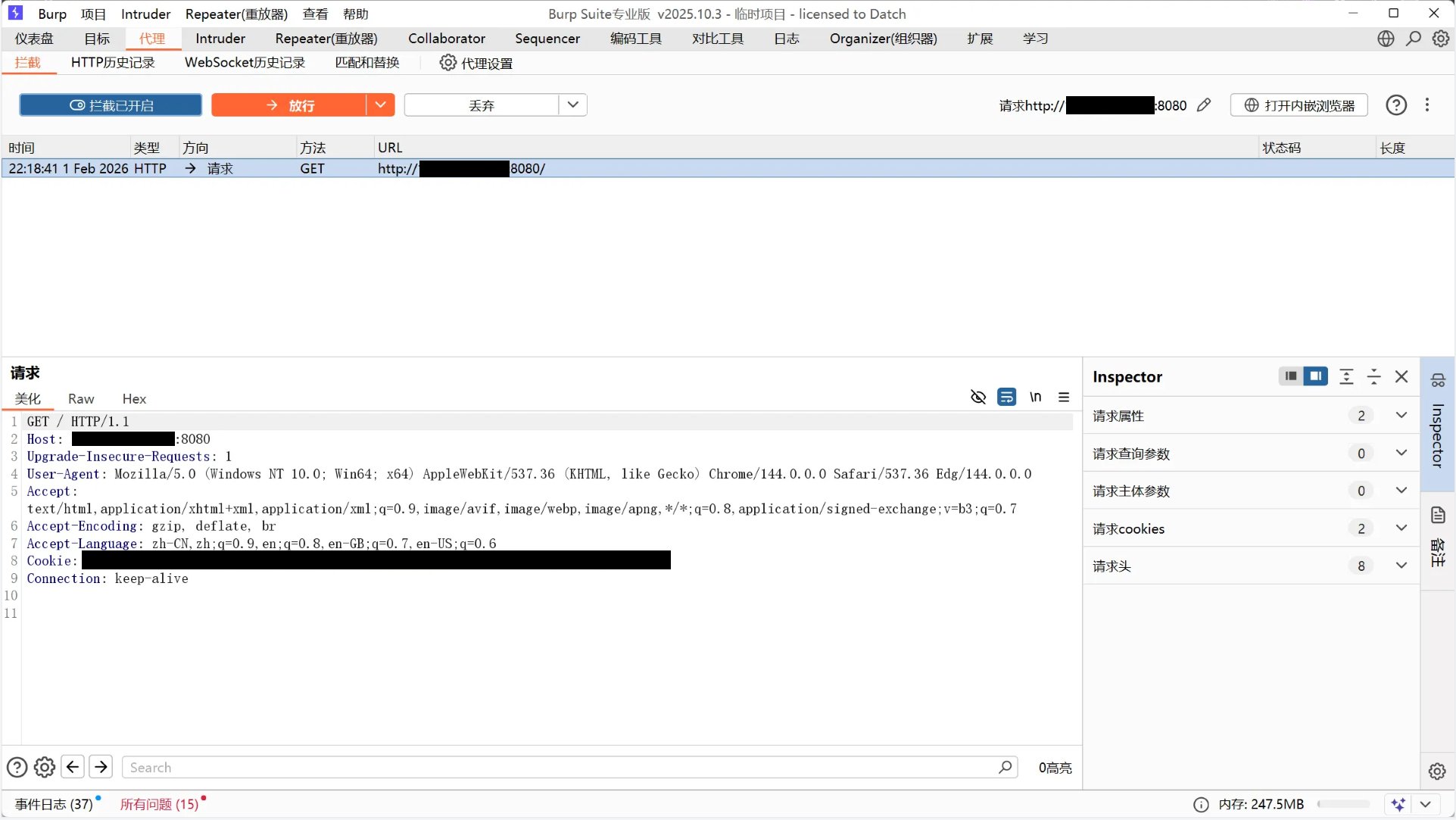Expand the 请求查询参数 section
The height and width of the screenshot is (820, 1456).
1401,453
